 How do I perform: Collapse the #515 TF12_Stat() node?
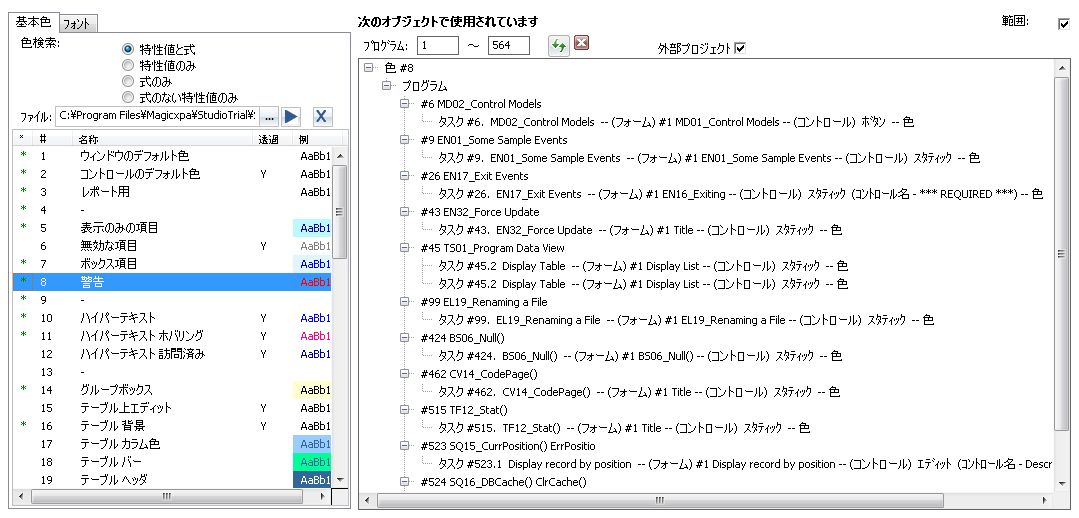tap(404, 410)
